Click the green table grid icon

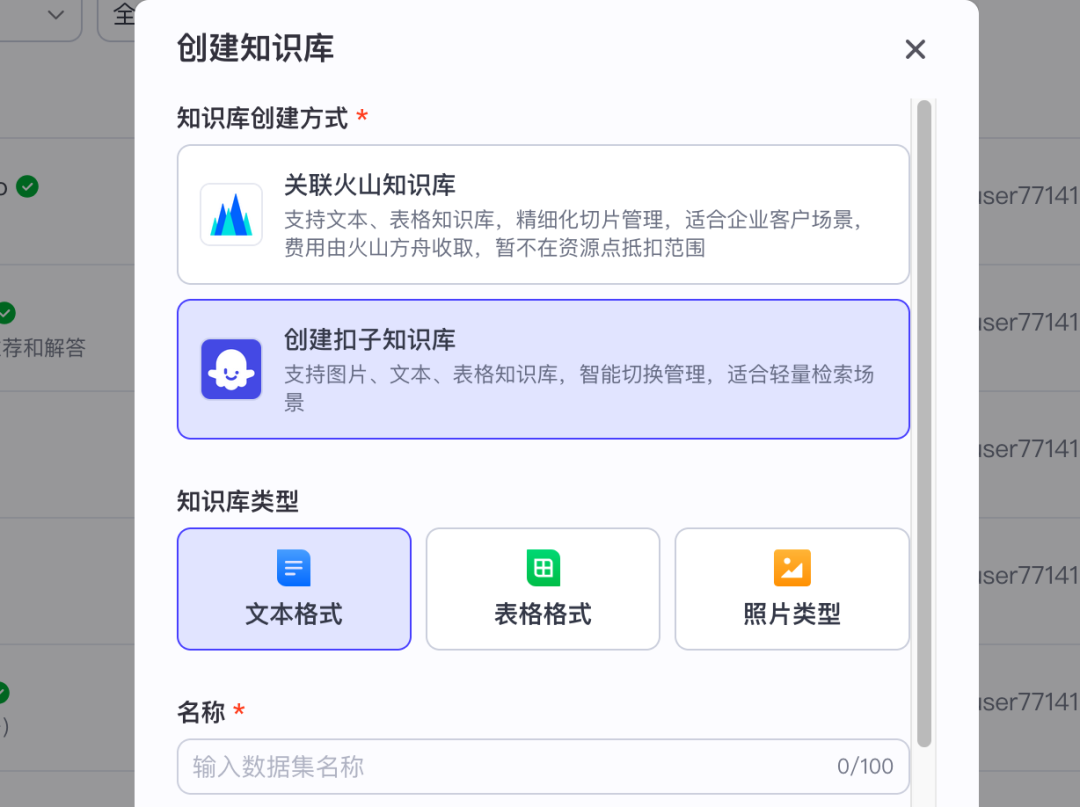(543, 568)
